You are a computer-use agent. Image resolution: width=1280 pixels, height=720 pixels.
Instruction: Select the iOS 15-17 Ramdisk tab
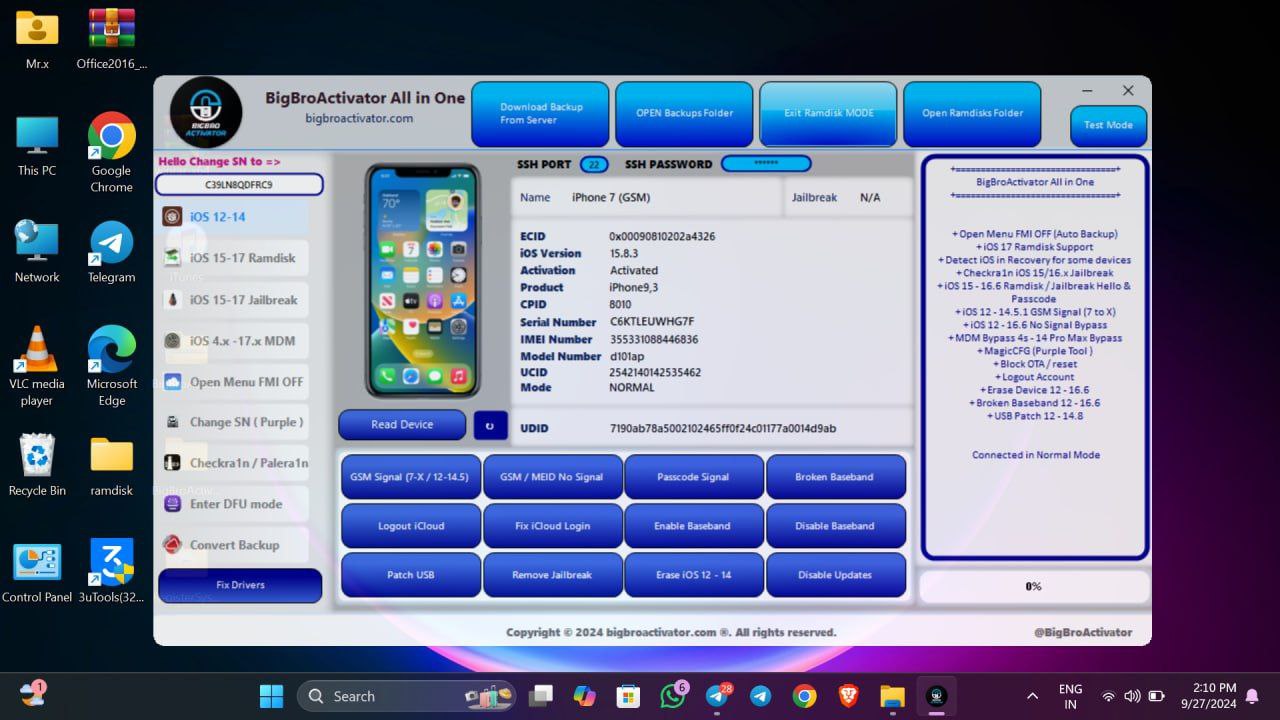click(233, 258)
